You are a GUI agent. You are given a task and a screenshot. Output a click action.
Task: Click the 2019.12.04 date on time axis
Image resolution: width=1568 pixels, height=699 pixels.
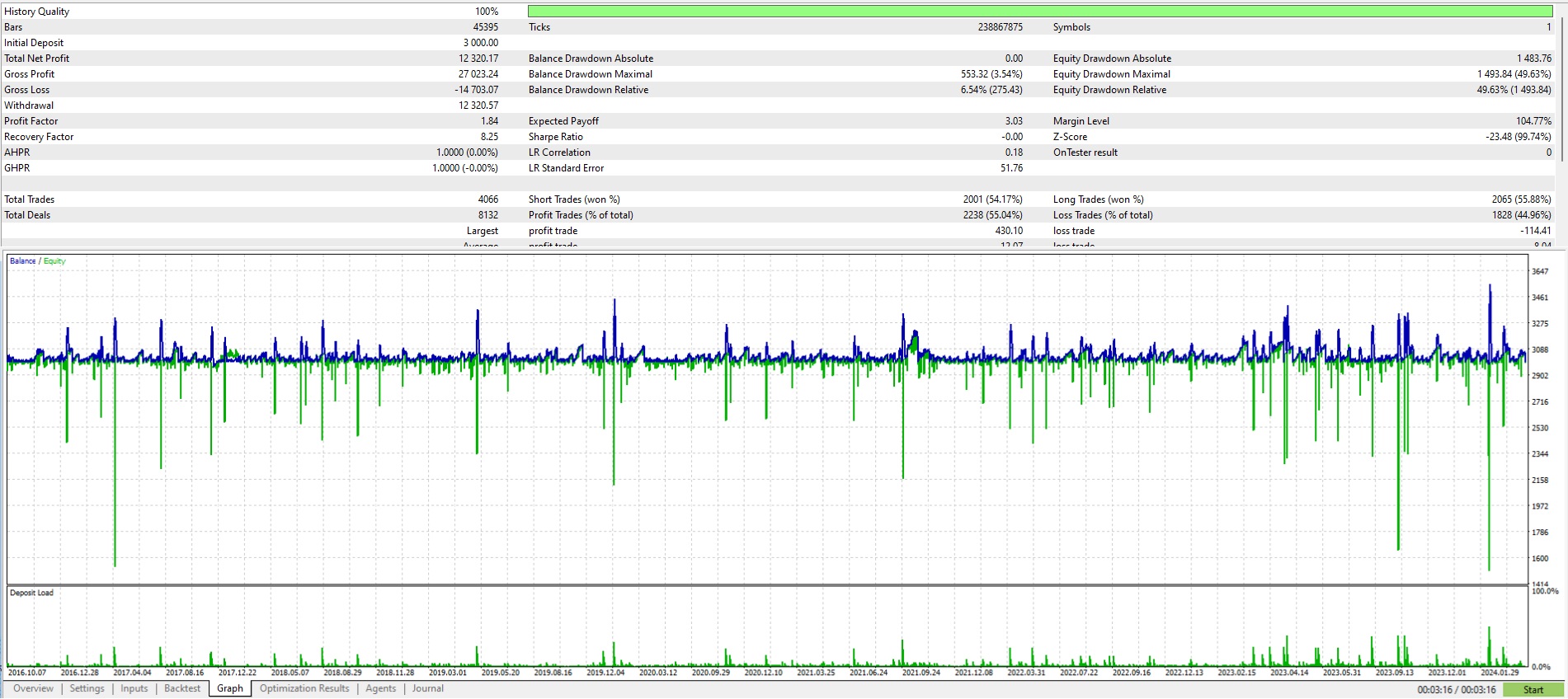click(x=605, y=673)
